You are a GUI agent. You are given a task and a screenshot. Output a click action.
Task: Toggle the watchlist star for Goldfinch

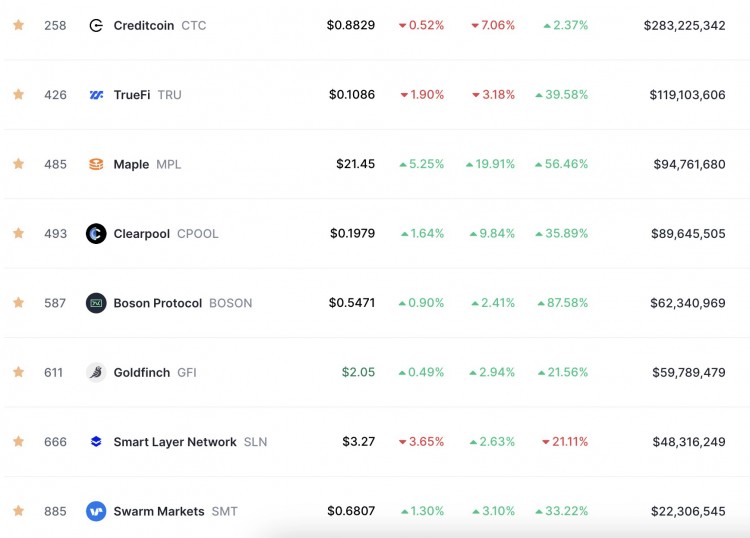point(18,372)
